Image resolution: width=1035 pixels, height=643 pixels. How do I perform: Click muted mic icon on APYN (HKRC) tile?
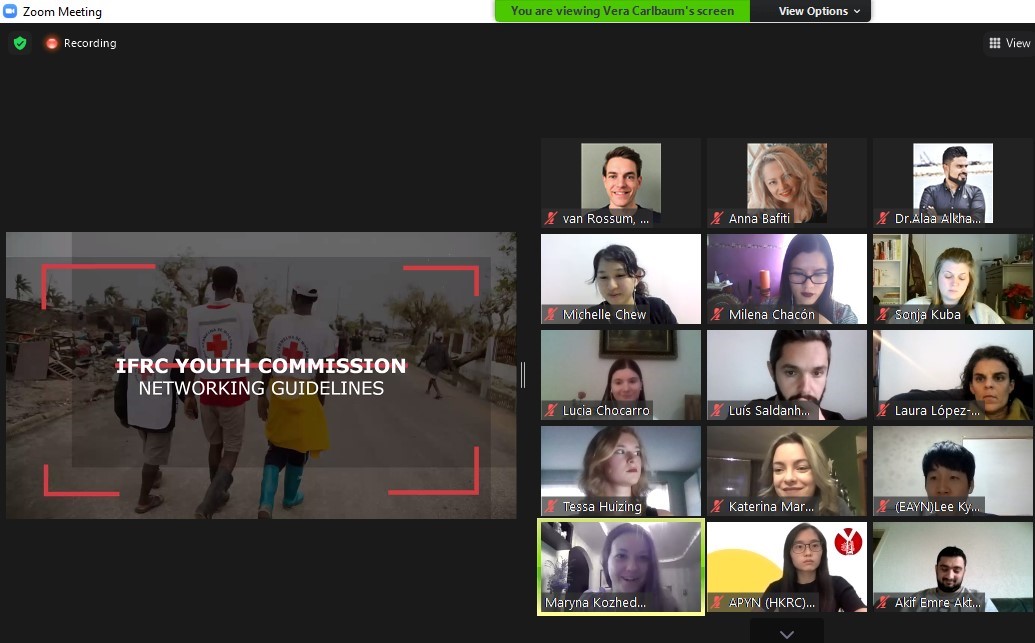pyautogui.click(x=718, y=602)
